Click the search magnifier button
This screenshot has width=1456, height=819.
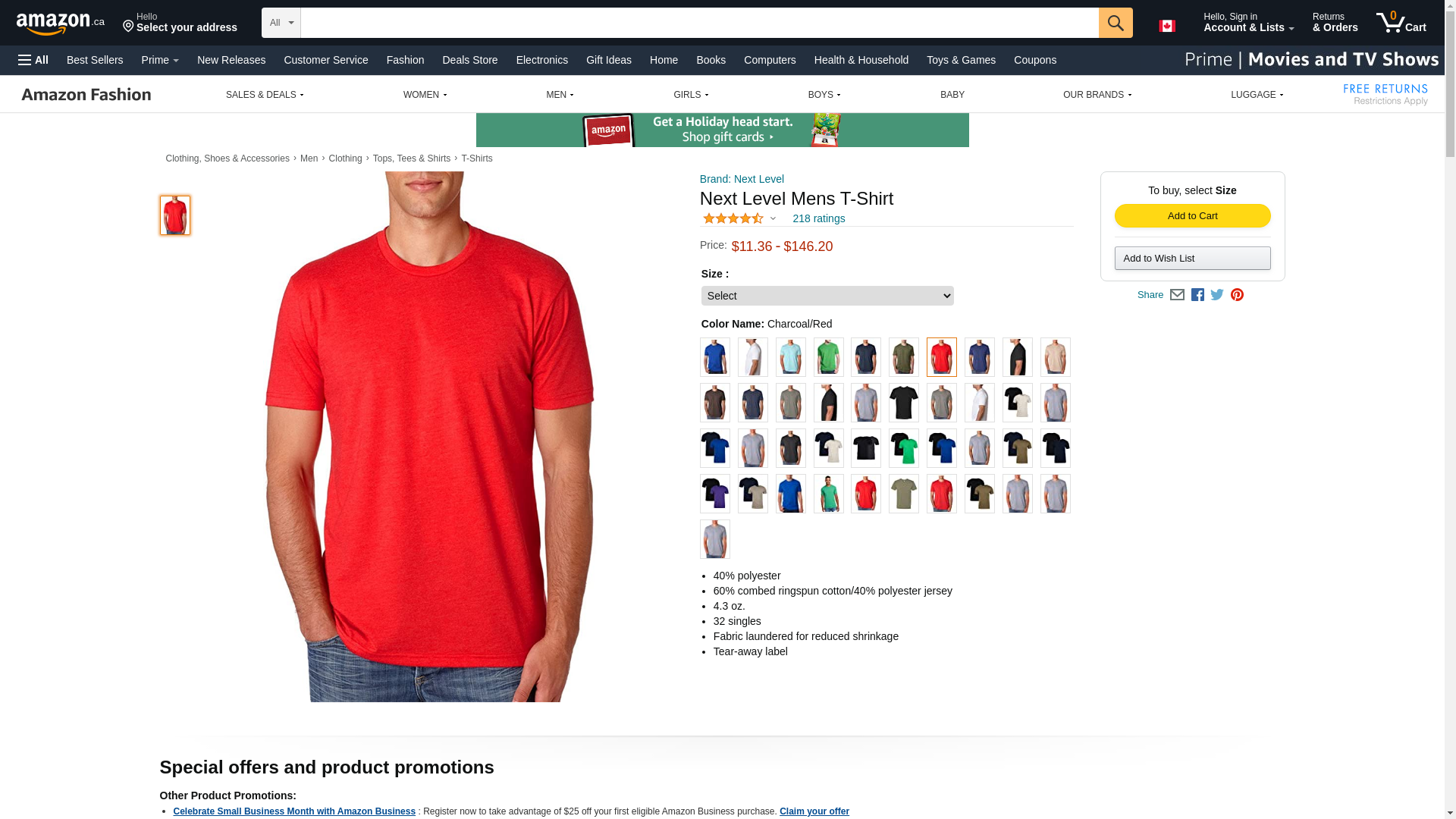(1116, 23)
